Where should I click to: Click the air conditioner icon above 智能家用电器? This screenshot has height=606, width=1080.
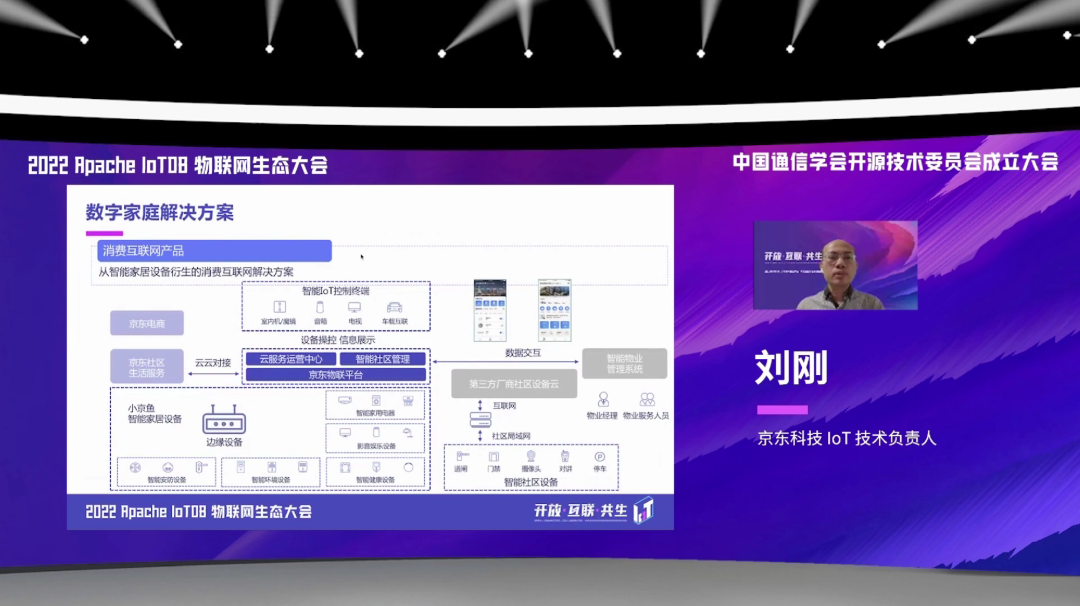point(344,400)
